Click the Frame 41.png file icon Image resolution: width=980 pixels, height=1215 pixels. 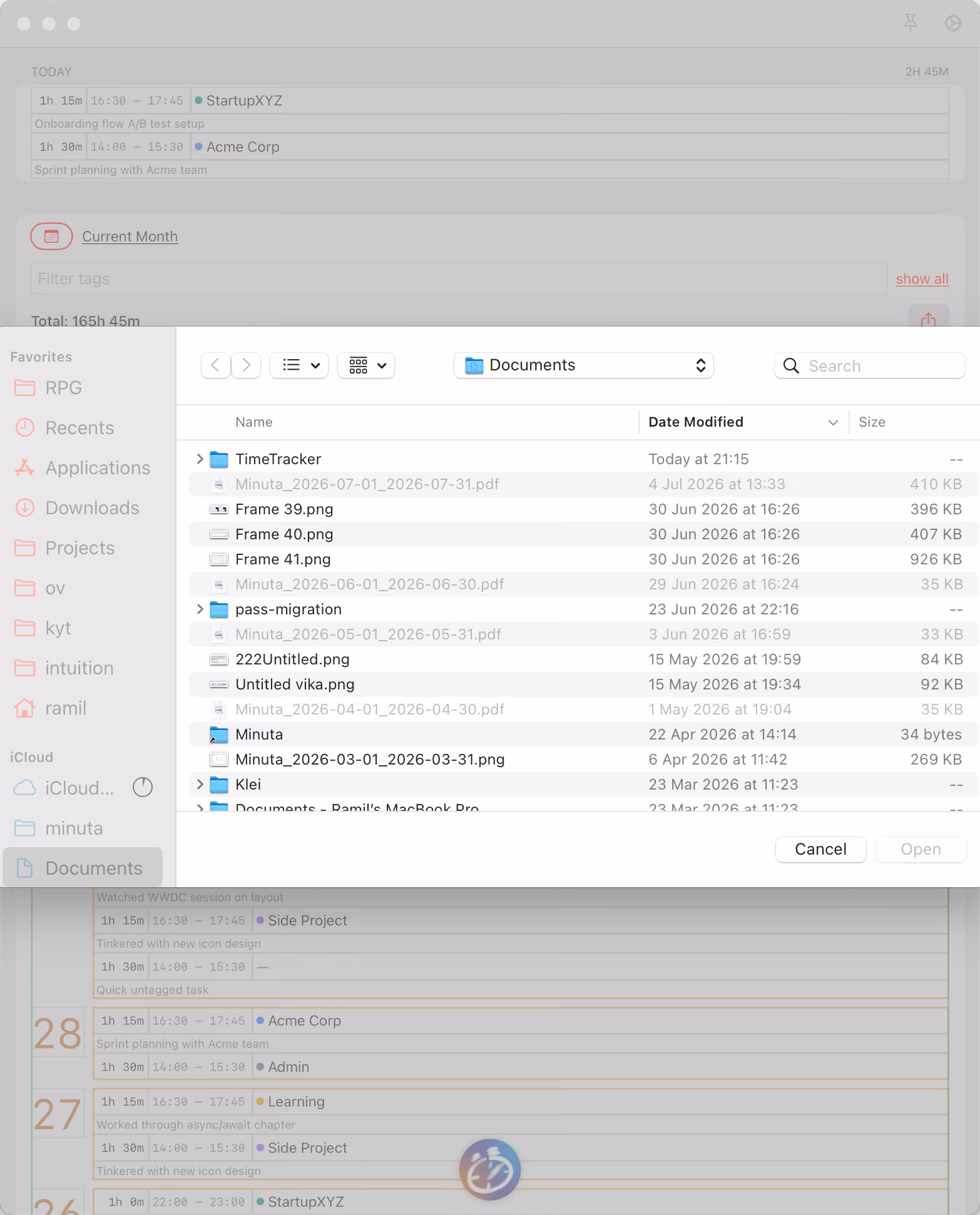[x=218, y=559]
